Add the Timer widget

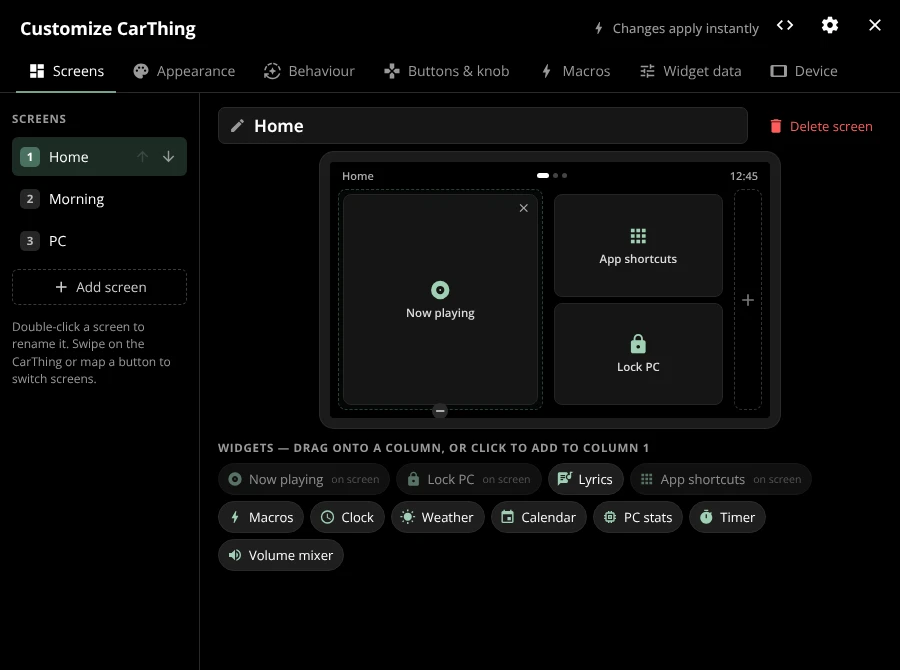727,517
